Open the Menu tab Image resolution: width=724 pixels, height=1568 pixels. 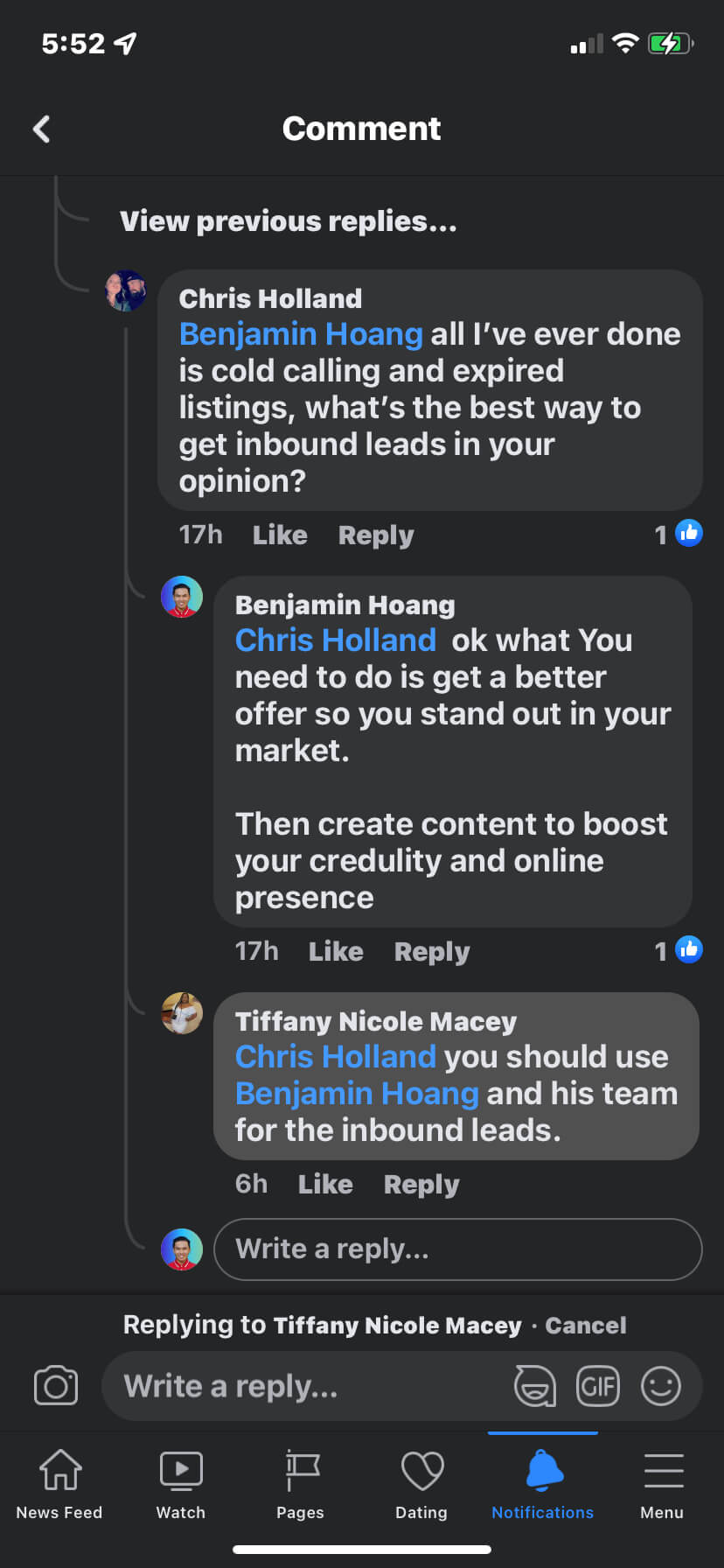[x=663, y=1485]
